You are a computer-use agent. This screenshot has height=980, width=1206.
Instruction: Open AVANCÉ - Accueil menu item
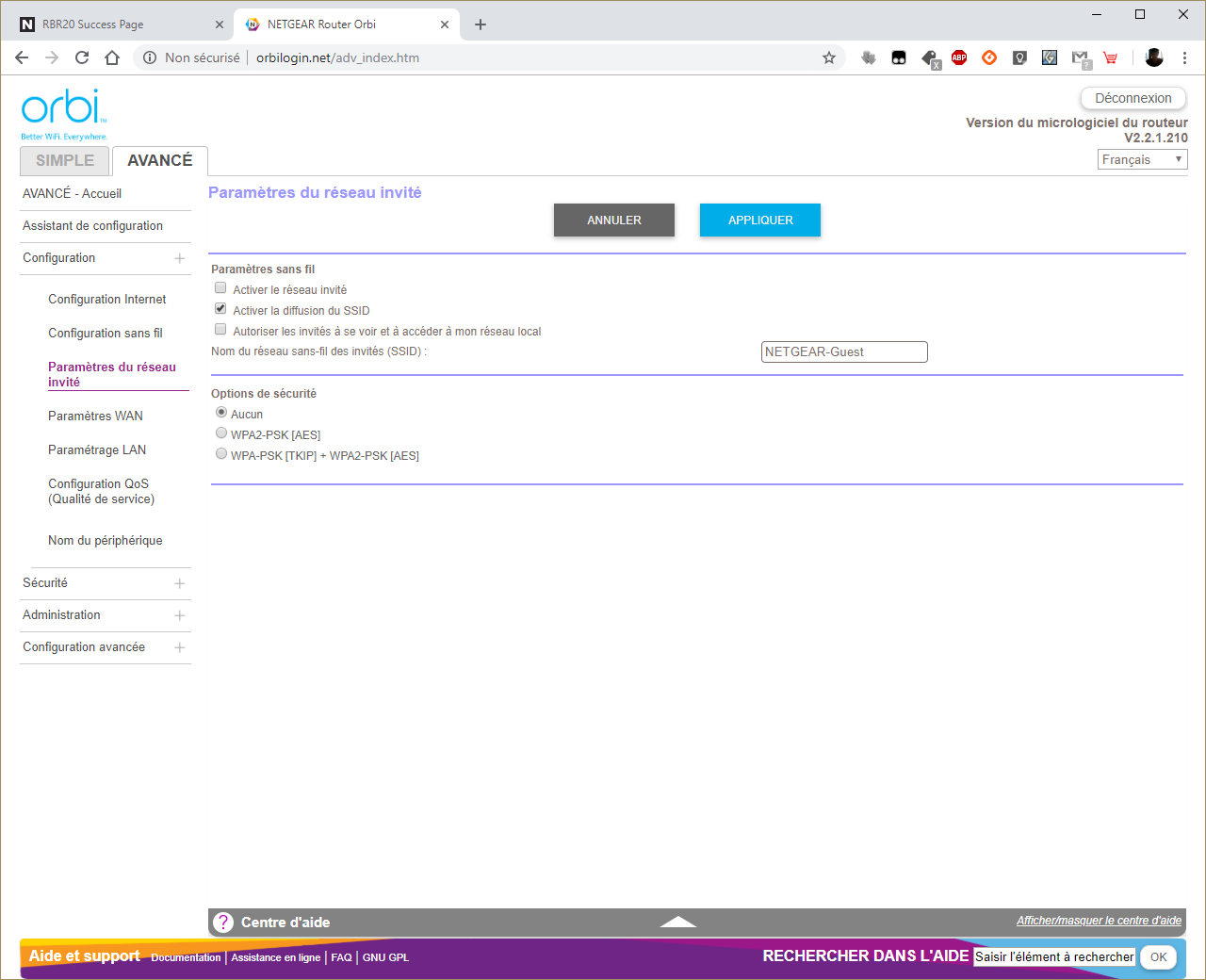tap(73, 193)
